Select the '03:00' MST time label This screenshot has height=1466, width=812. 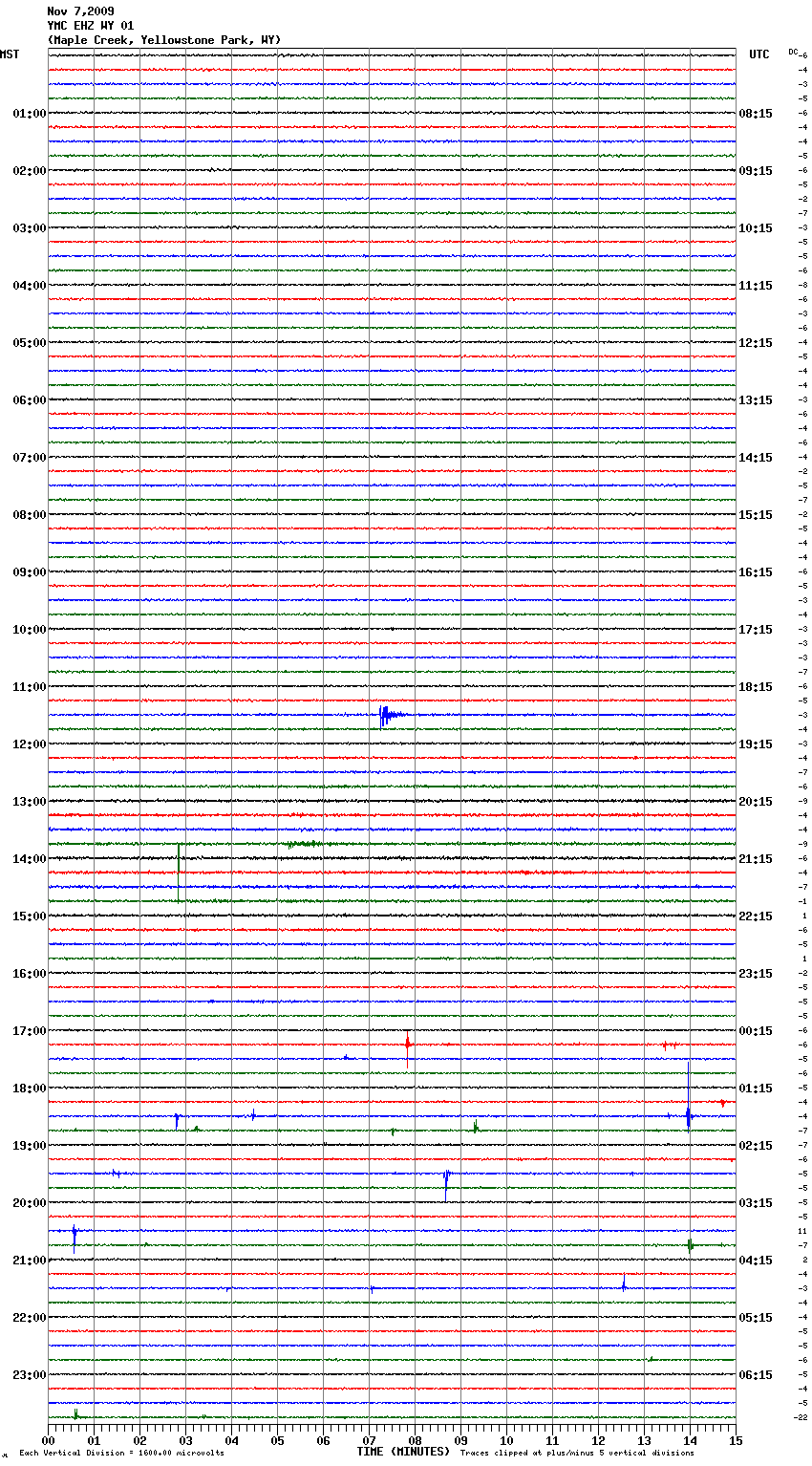pos(30,228)
